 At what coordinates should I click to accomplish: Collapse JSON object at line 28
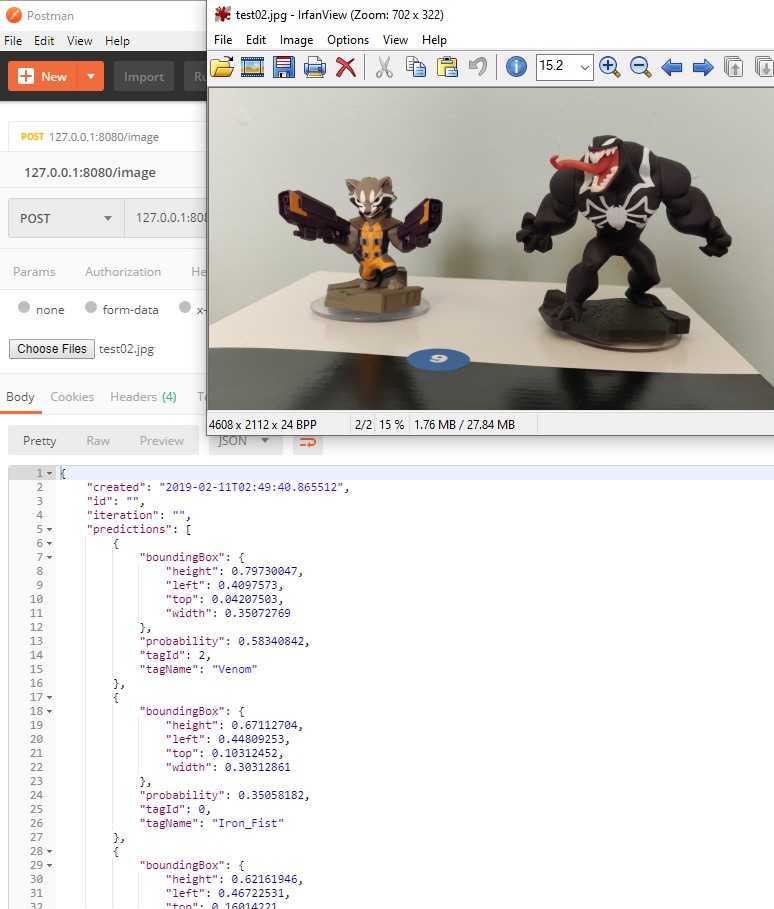(49, 851)
